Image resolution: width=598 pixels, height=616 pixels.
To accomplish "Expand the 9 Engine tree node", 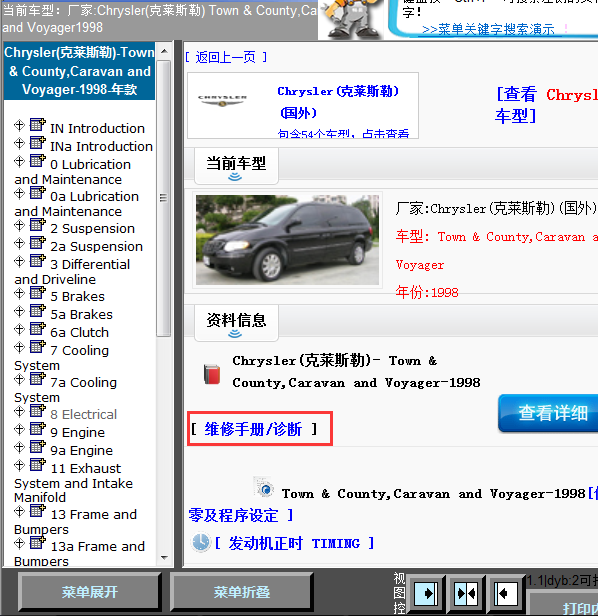I will pos(19,429).
